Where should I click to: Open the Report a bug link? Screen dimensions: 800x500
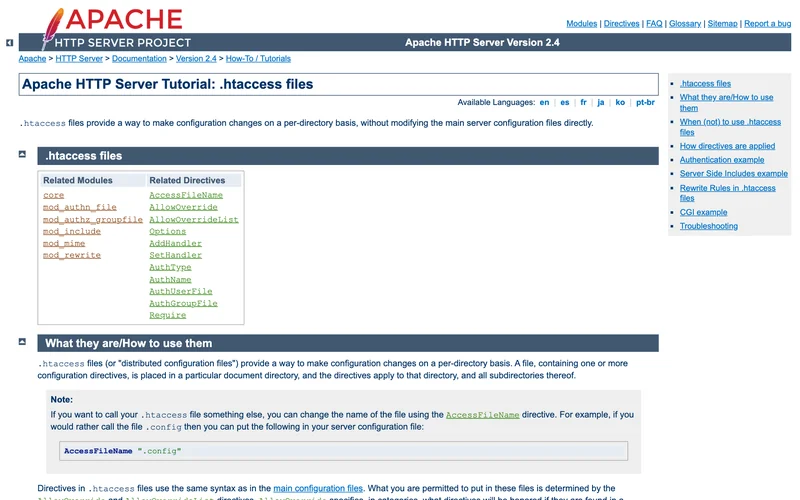point(767,23)
